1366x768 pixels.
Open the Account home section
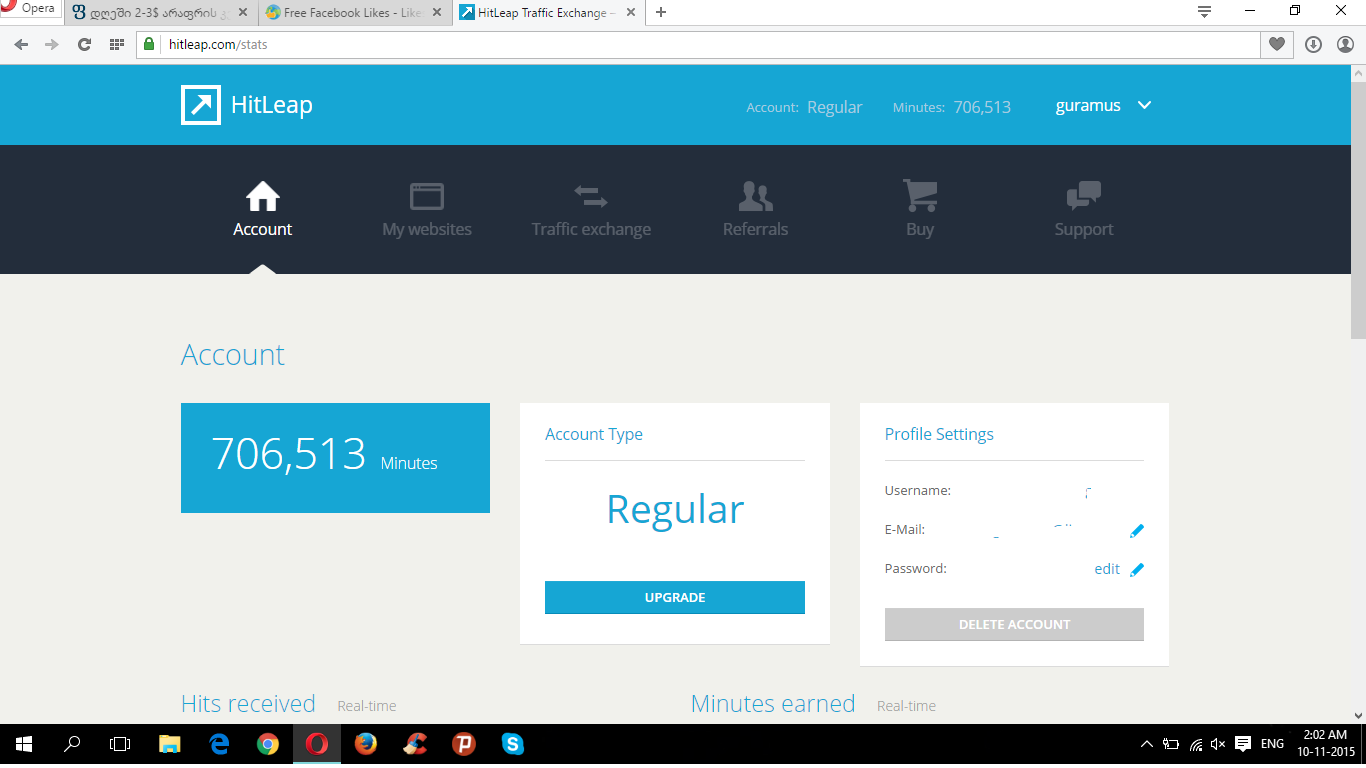coord(263,210)
